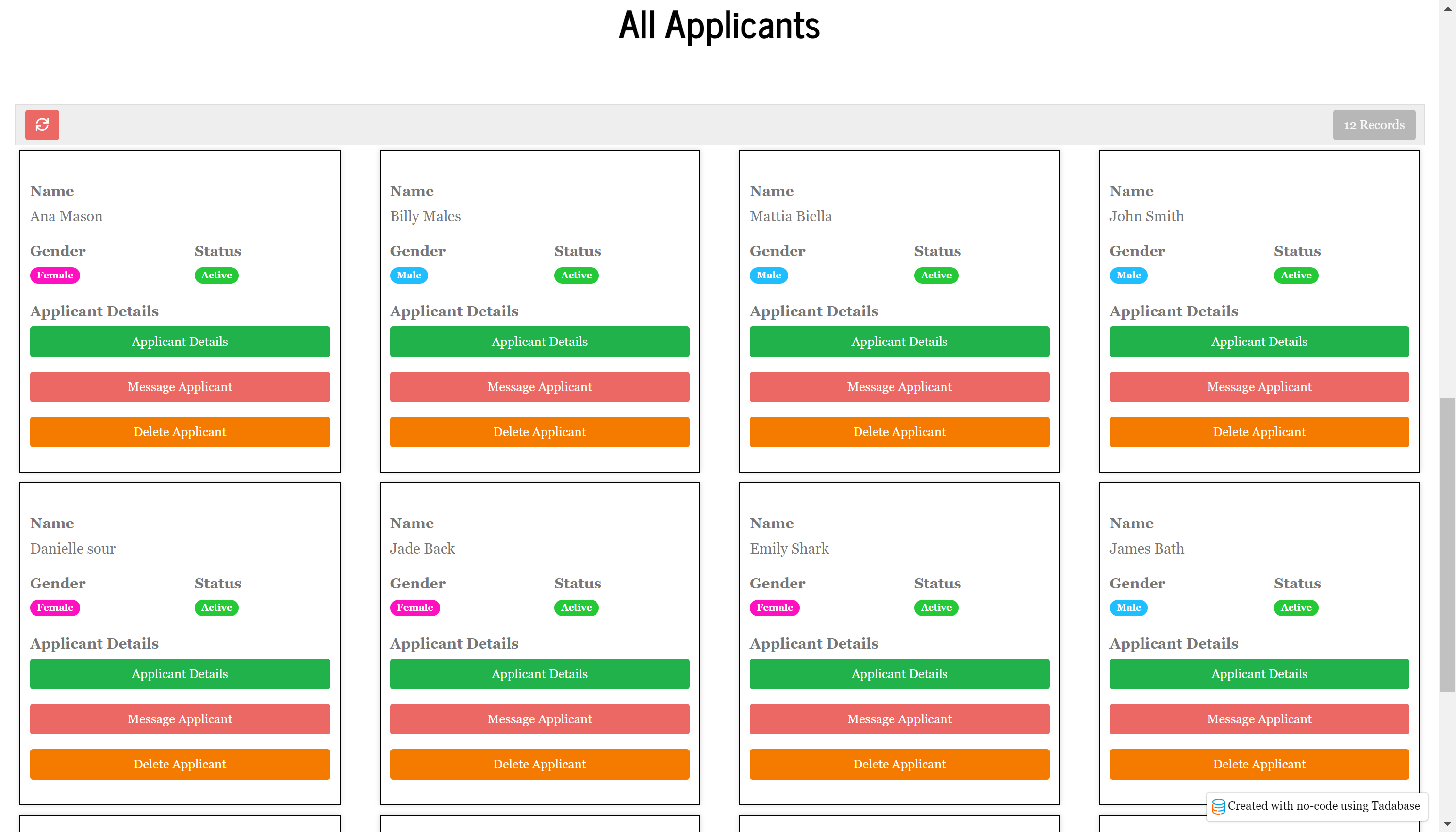Click the name Danielle sour

coord(73,549)
